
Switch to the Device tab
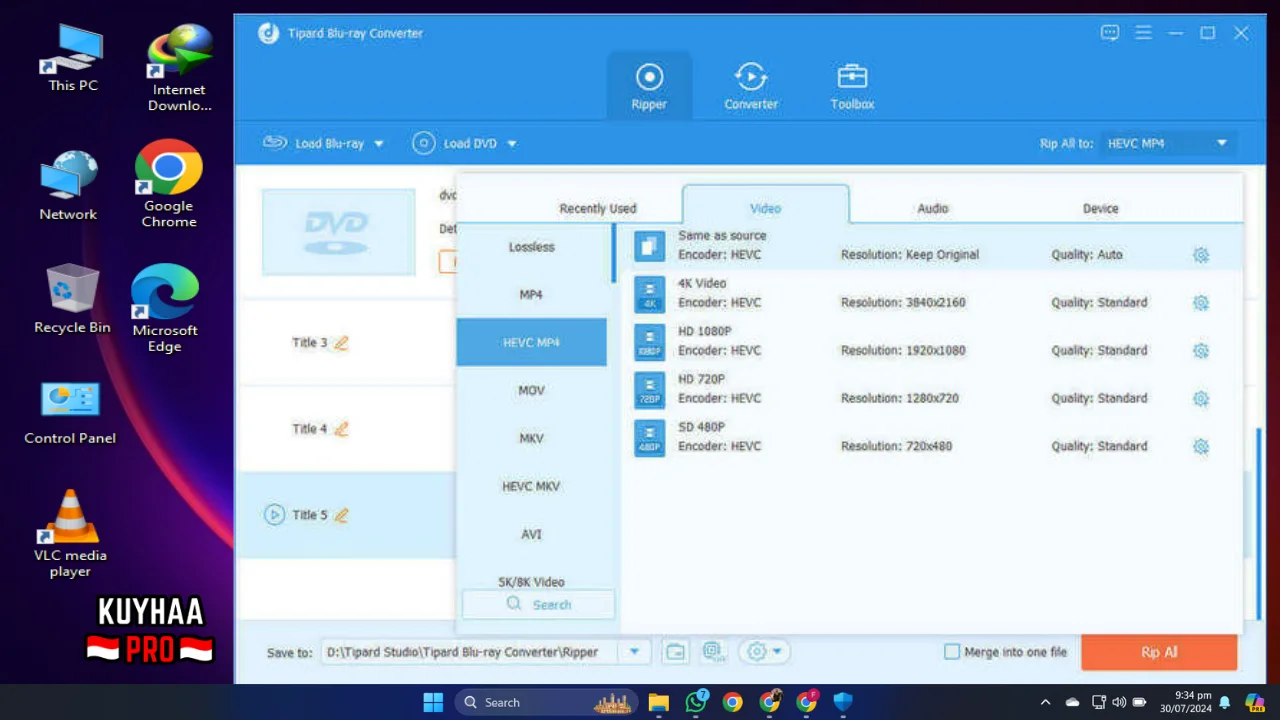1100,208
